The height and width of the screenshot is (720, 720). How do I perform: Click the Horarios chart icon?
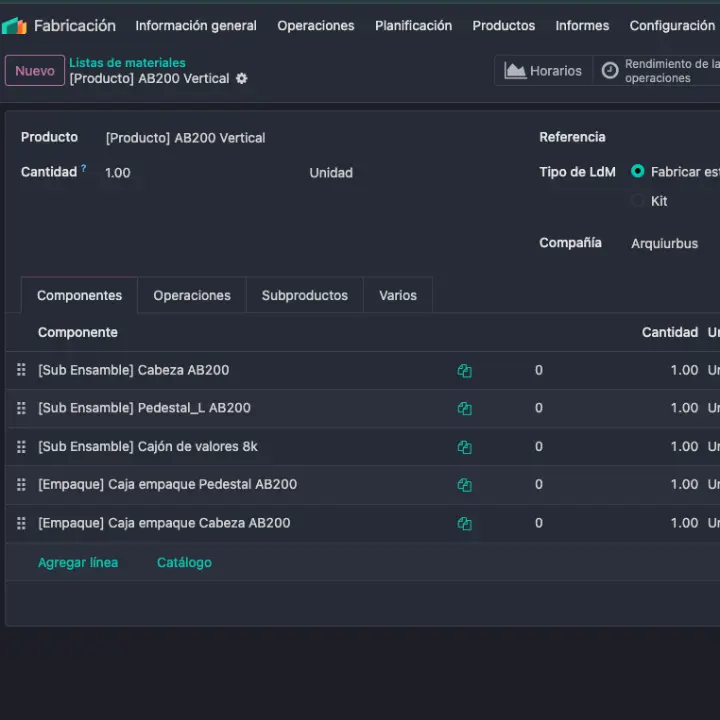[515, 71]
